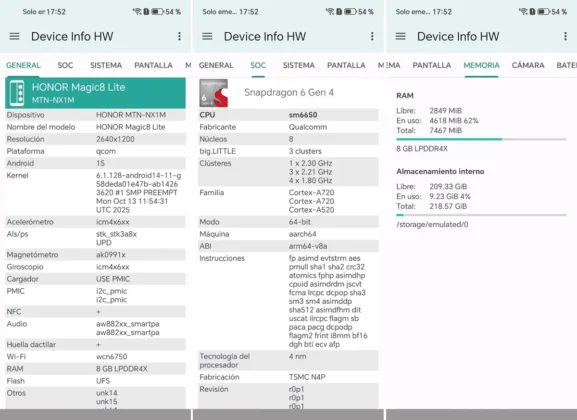This screenshot has height=420, width=577.
Task: Open hamburger menu in the left screen
Action: (x=14, y=36)
